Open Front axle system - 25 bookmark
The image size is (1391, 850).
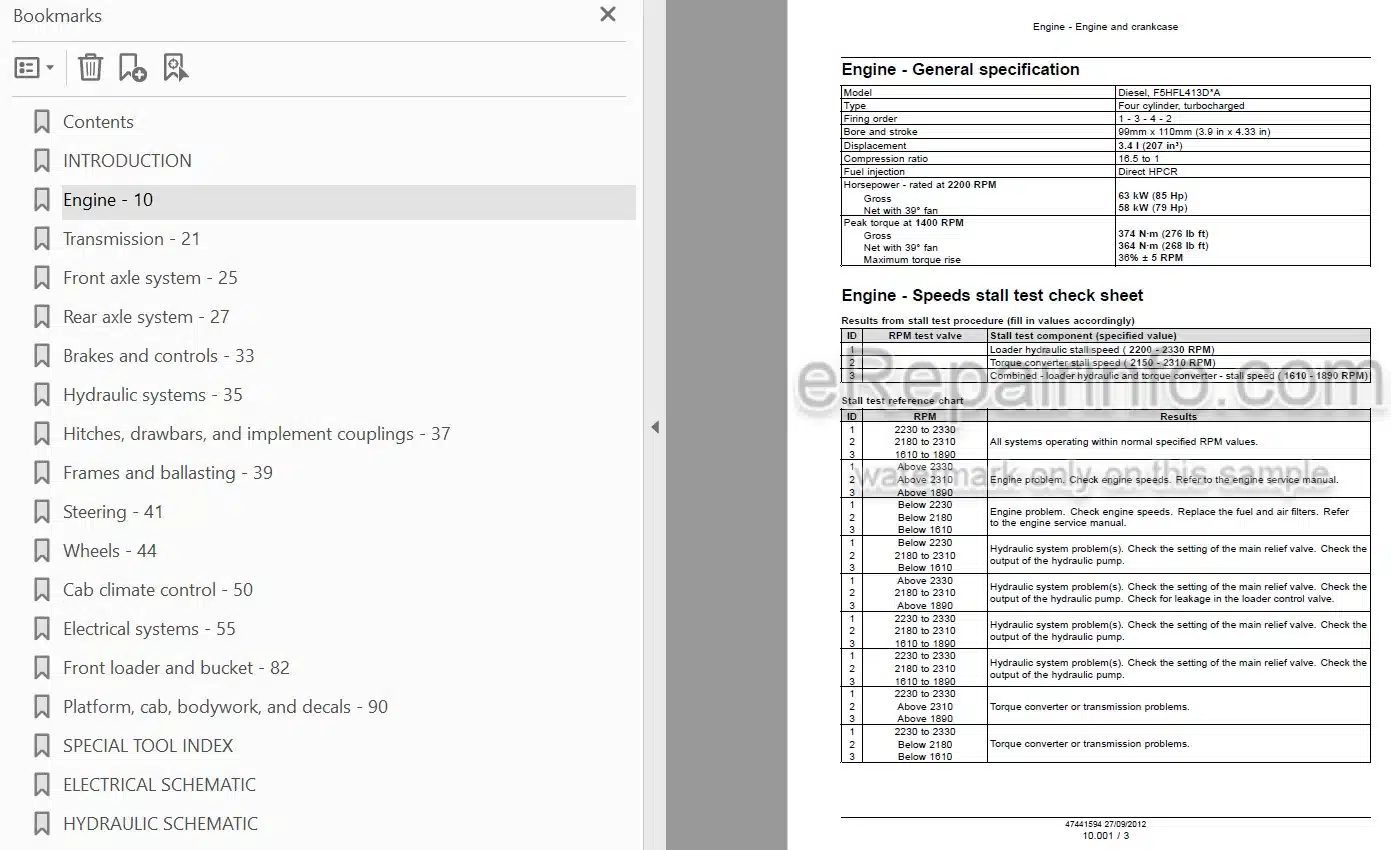pyautogui.click(x=150, y=278)
